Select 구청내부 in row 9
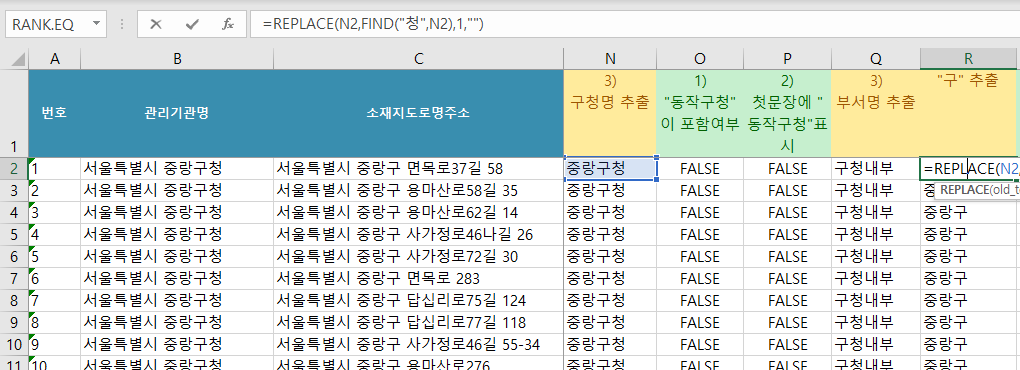This screenshot has width=1020, height=370. [x=876, y=323]
